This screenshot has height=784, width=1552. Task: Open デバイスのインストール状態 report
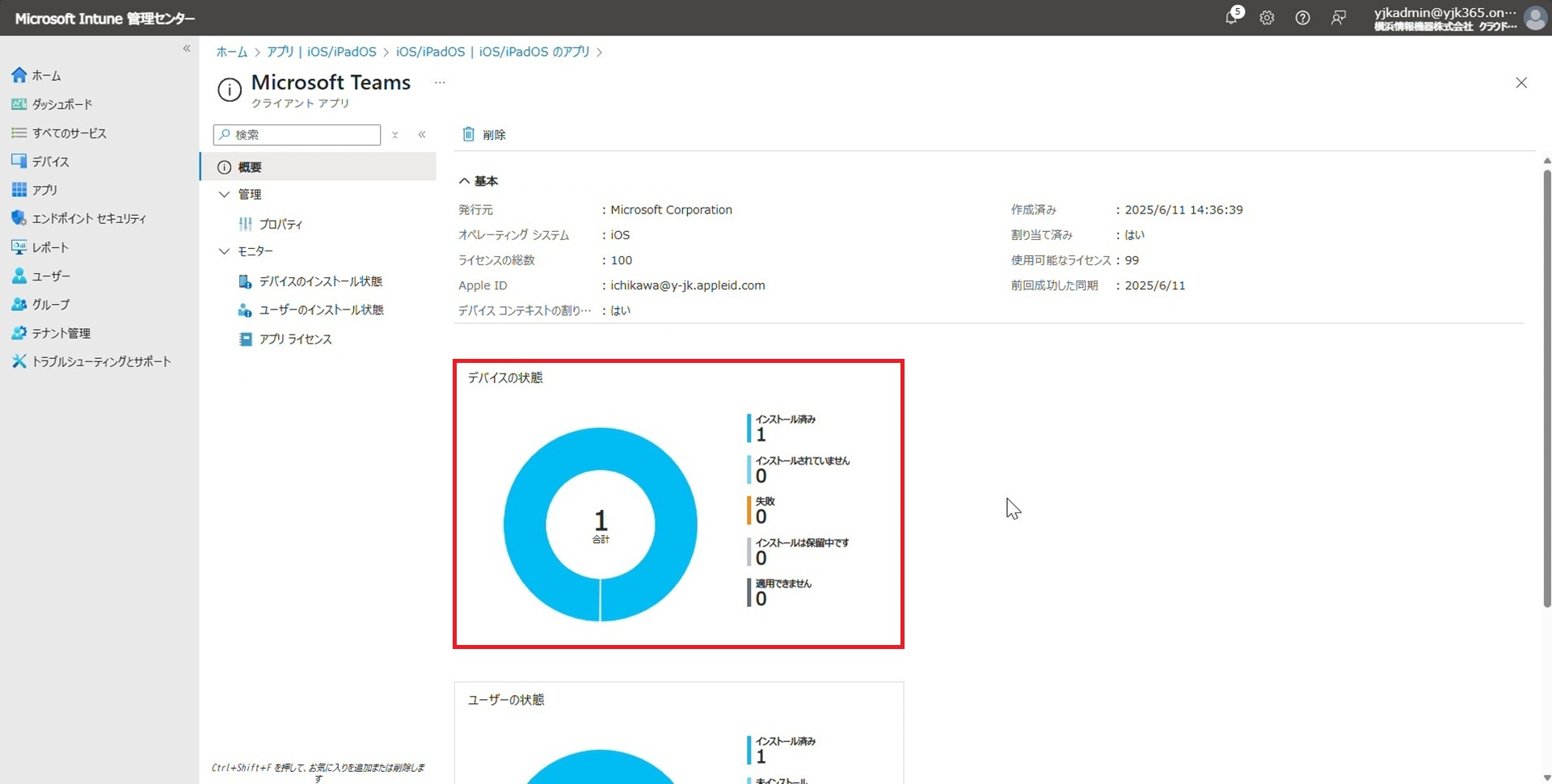click(320, 281)
